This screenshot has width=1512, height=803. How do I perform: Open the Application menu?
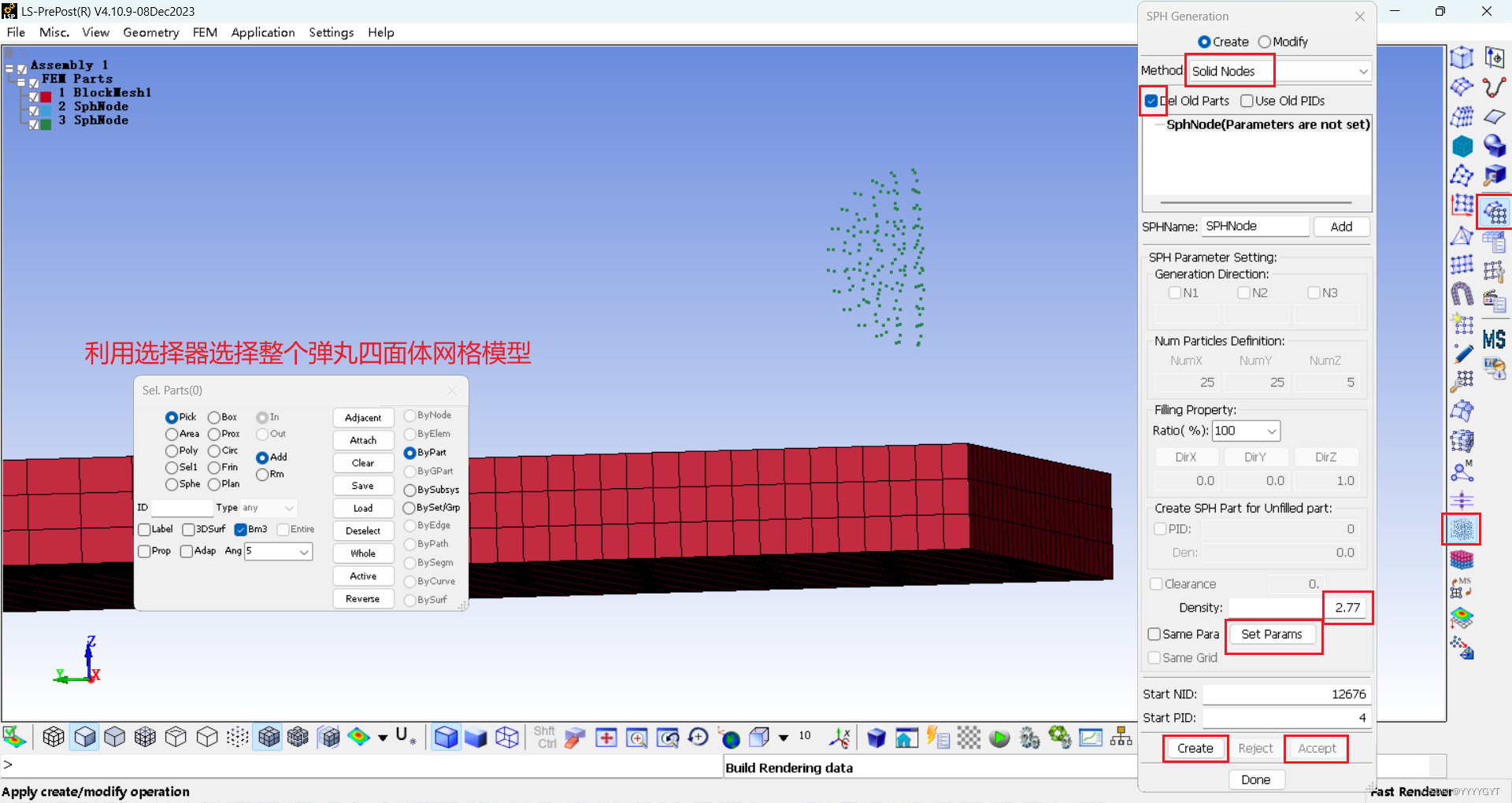(x=263, y=32)
